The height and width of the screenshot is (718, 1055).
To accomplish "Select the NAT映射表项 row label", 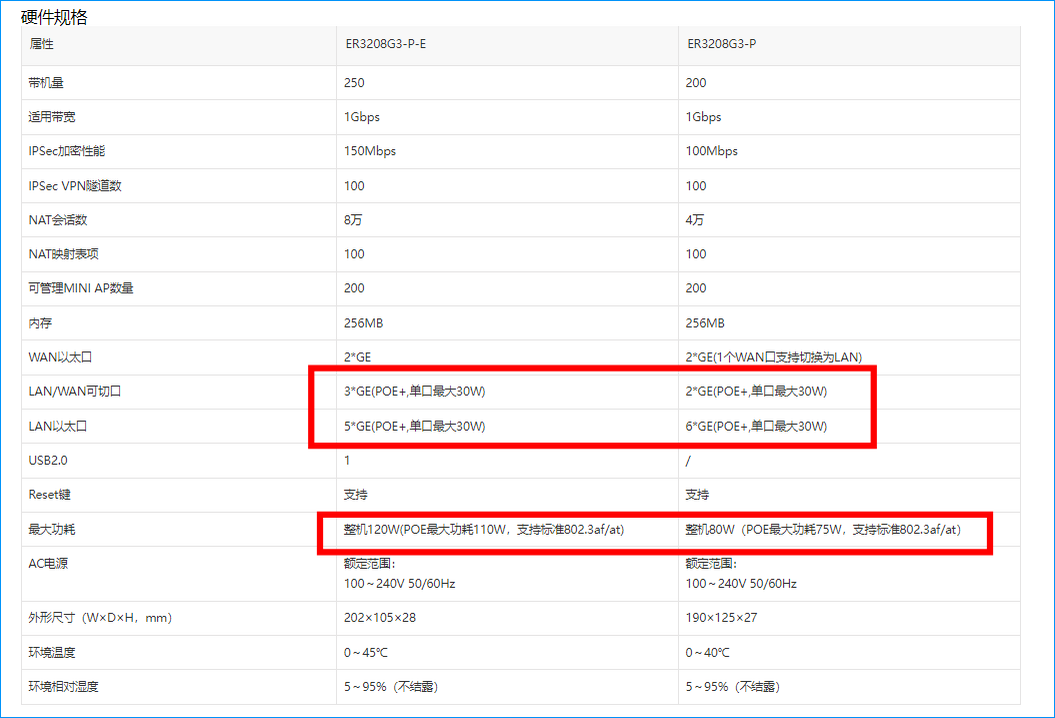I will click(x=63, y=254).
